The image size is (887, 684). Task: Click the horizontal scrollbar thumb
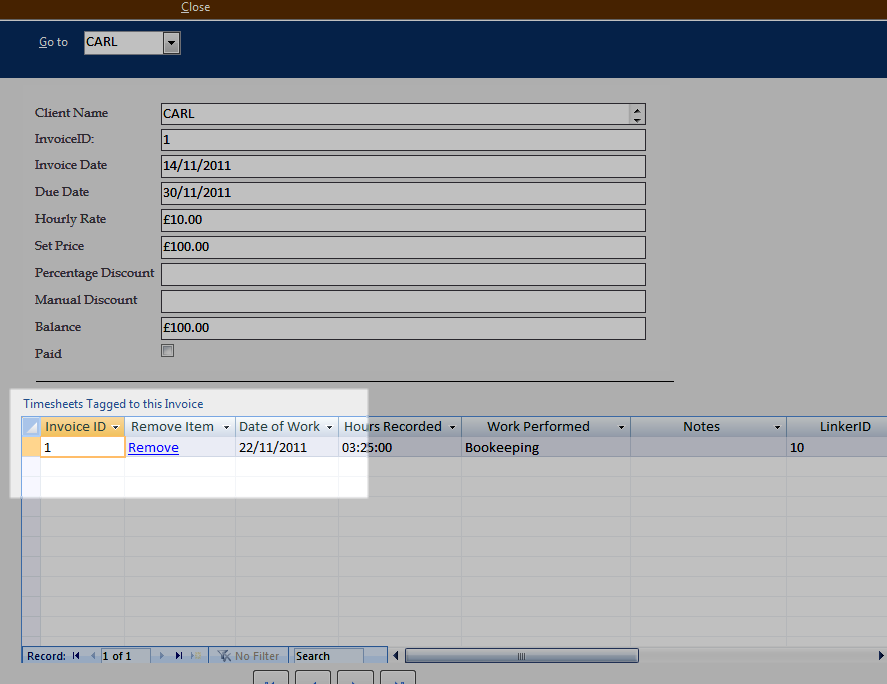pos(522,656)
